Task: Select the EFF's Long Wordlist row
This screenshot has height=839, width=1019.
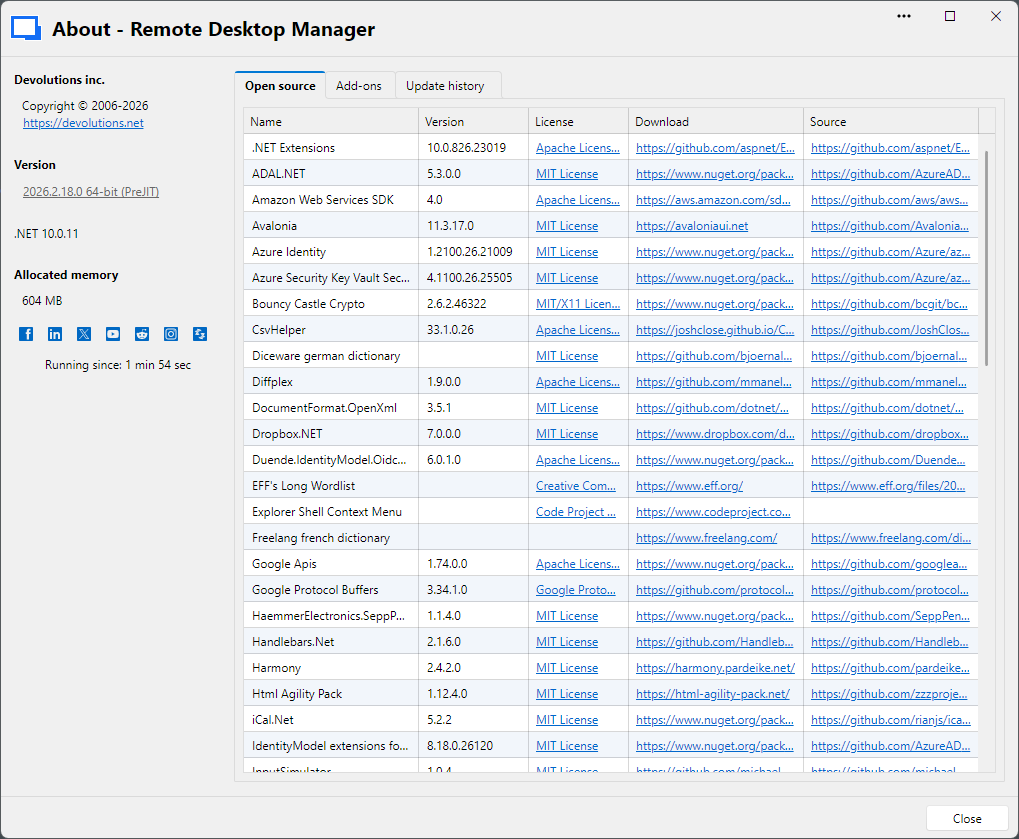Action: (611, 486)
